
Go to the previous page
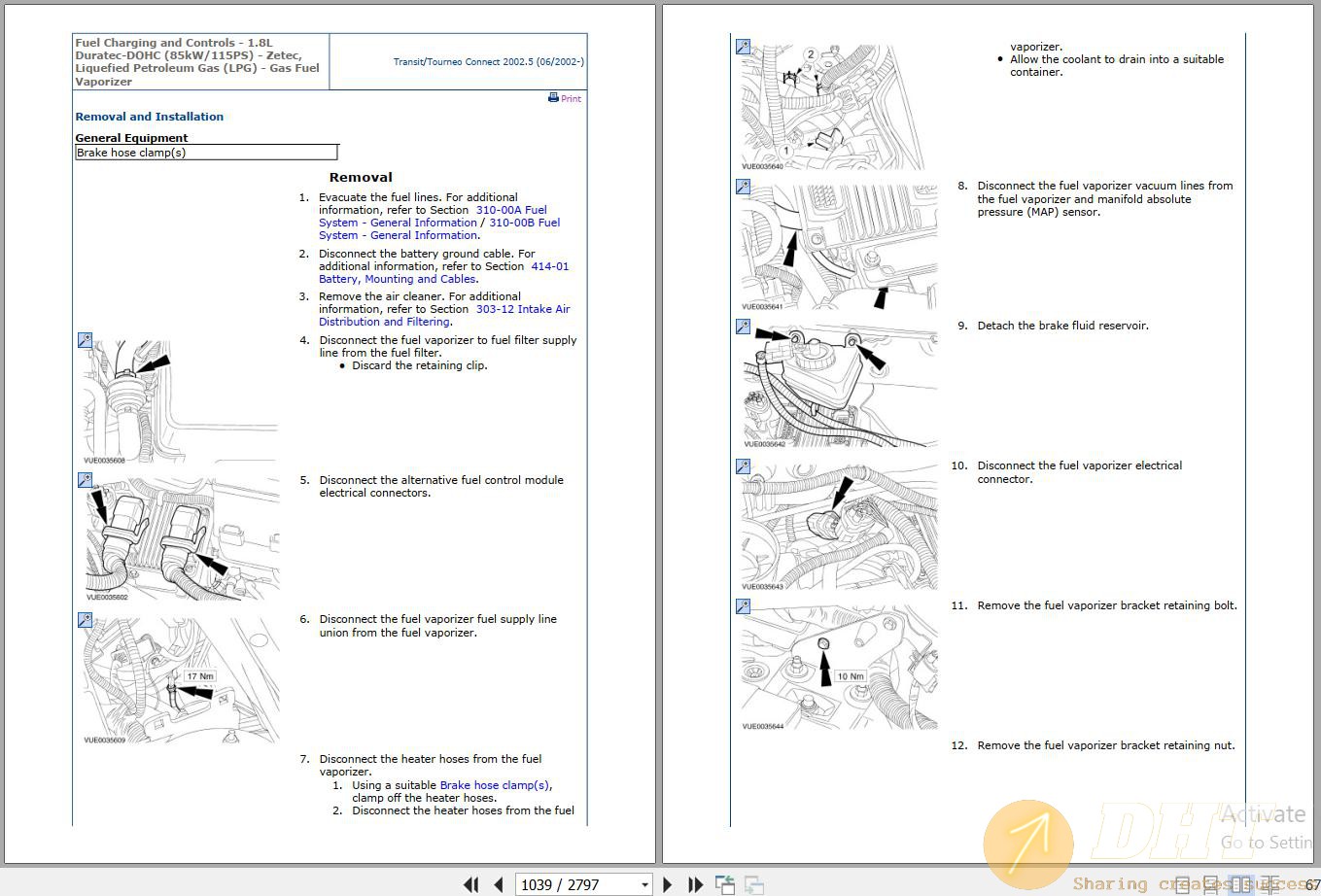(x=499, y=884)
